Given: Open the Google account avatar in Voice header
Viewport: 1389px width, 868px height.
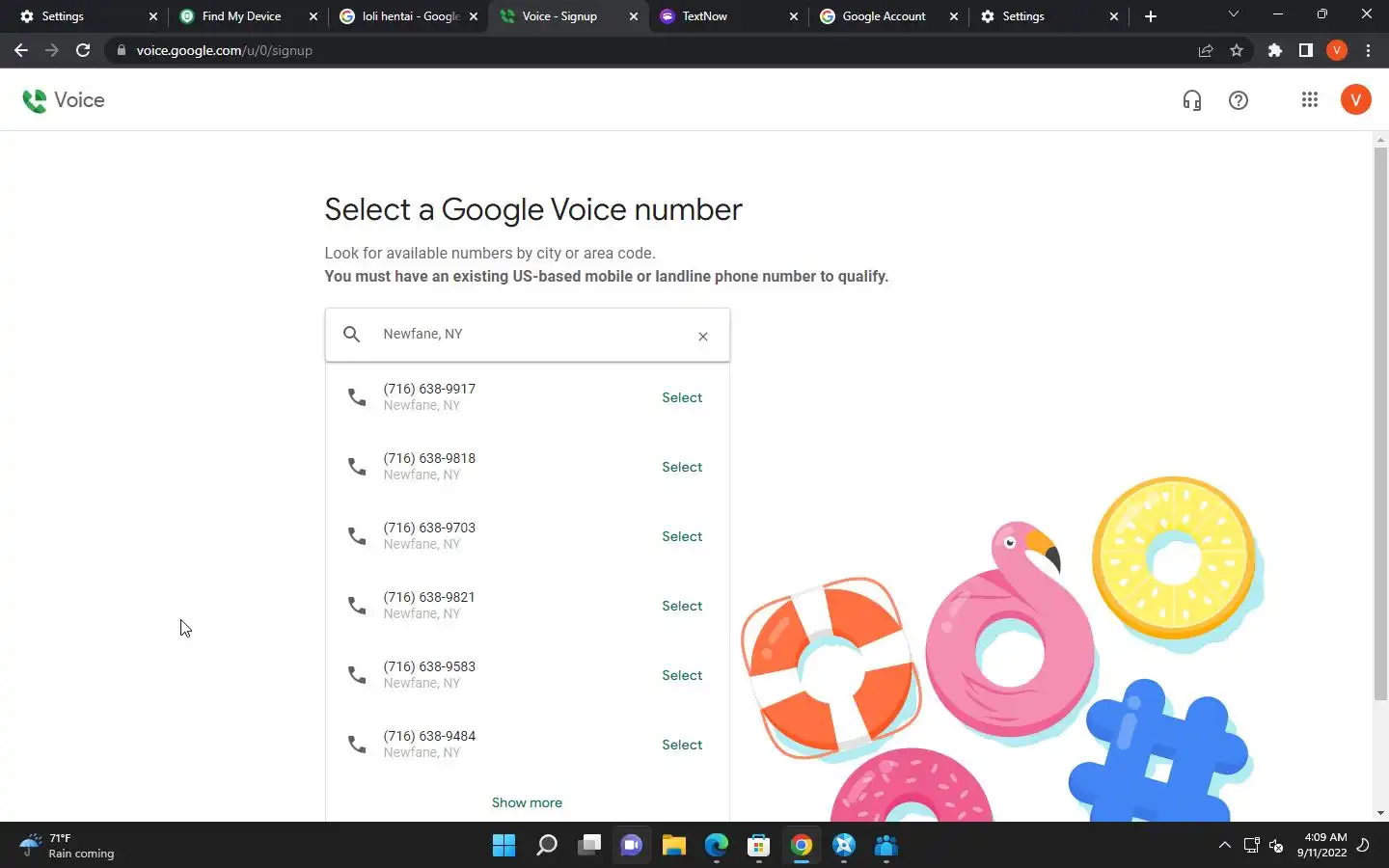Looking at the screenshot, I should click(1355, 99).
